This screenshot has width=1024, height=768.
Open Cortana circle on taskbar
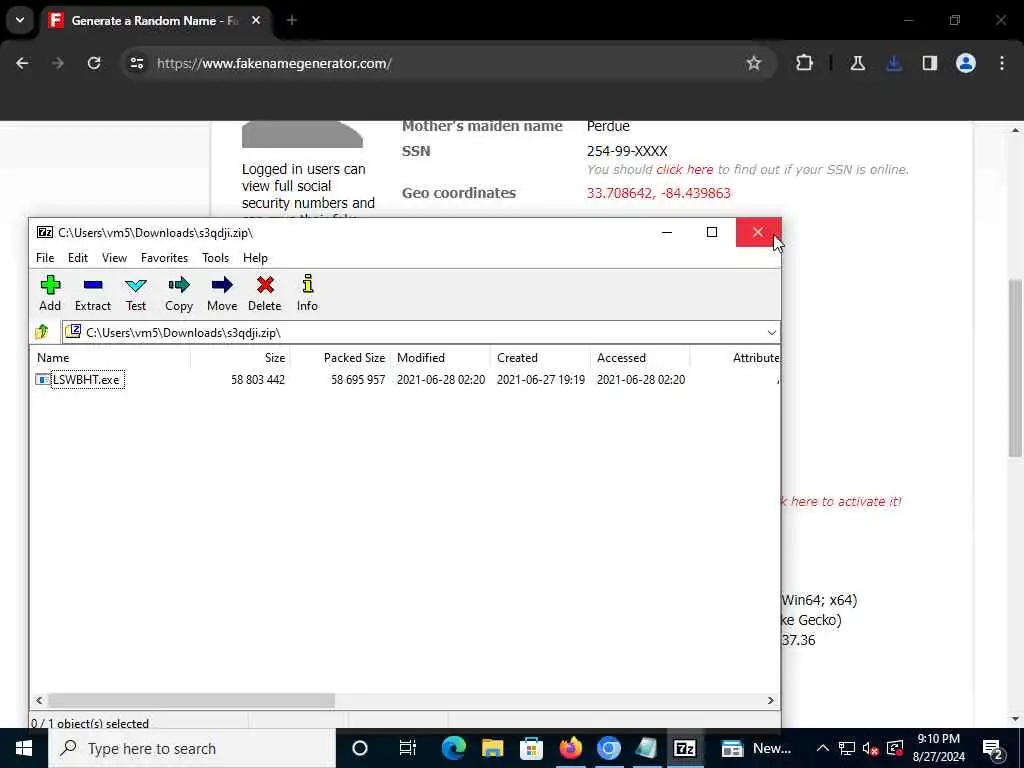(360, 748)
